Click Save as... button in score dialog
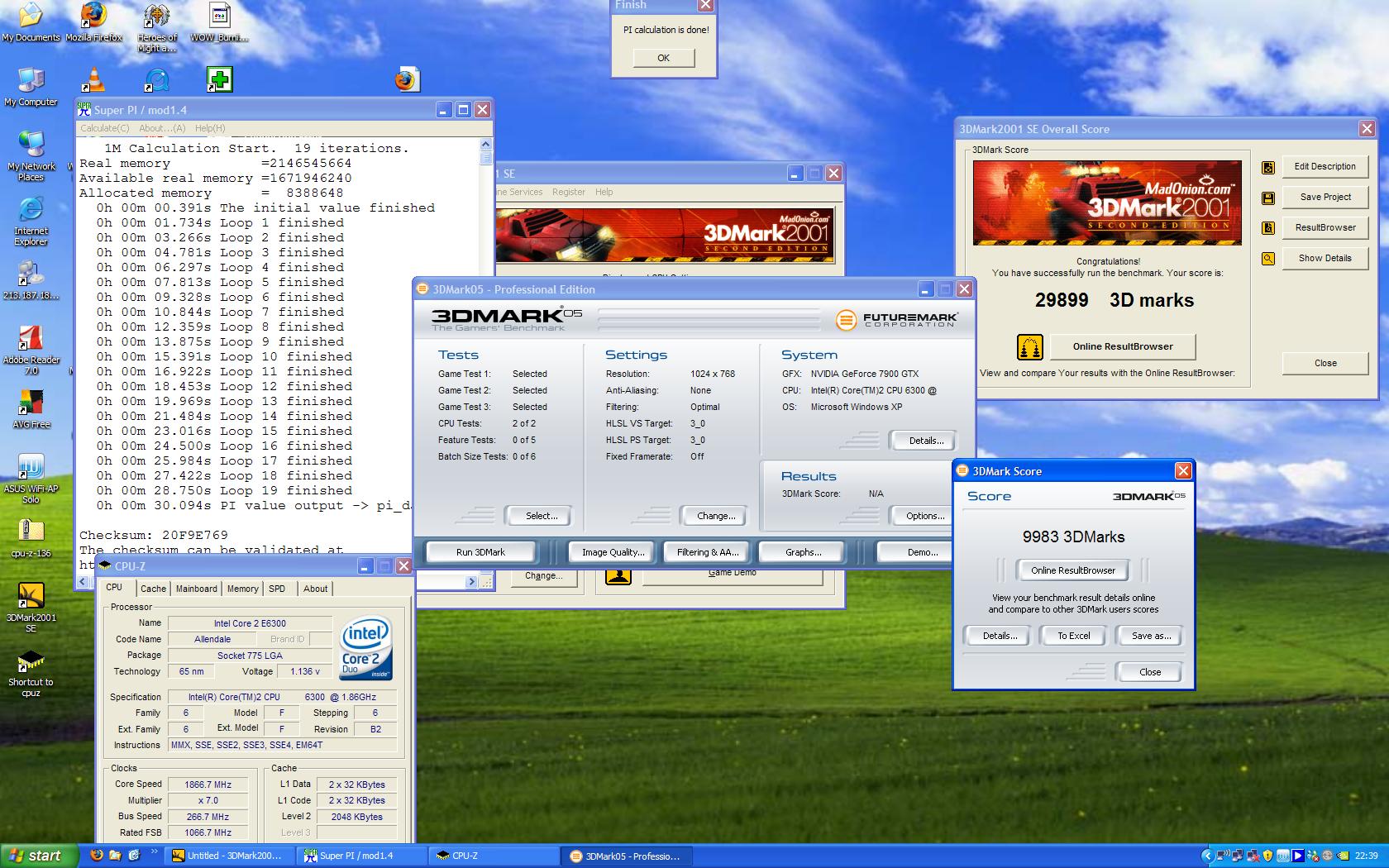 tap(1151, 636)
